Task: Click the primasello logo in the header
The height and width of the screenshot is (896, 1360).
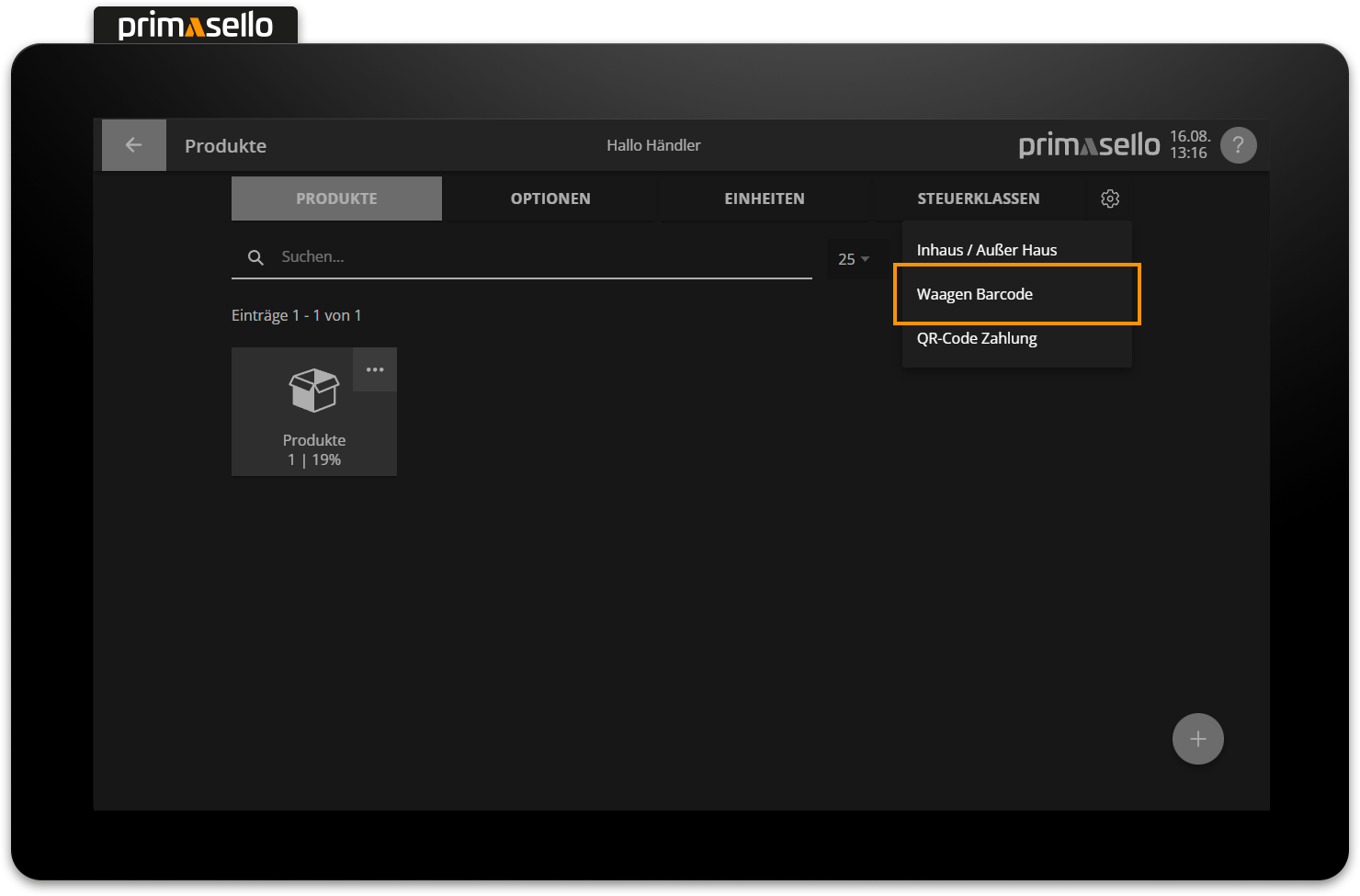Action: coord(1087,144)
